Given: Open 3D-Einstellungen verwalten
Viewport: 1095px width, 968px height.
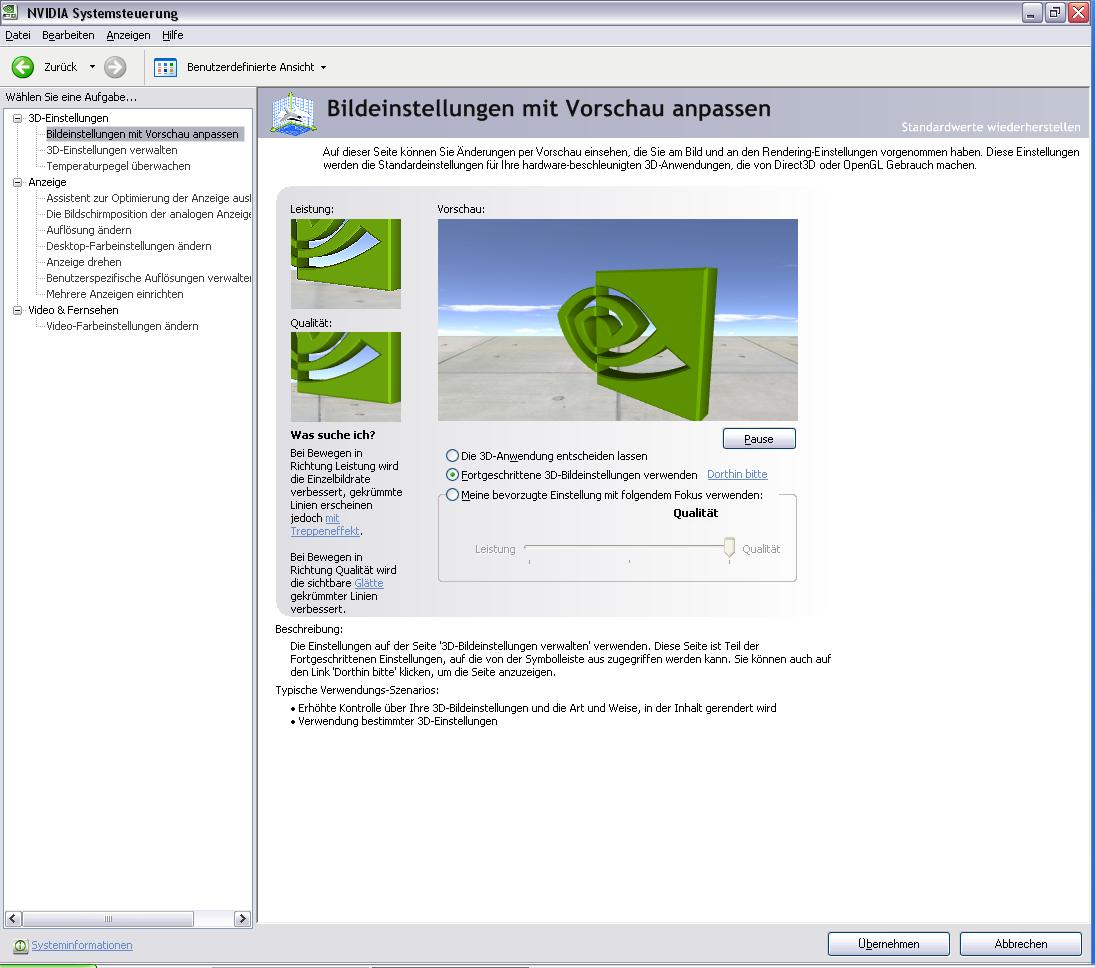Looking at the screenshot, I should (112, 150).
